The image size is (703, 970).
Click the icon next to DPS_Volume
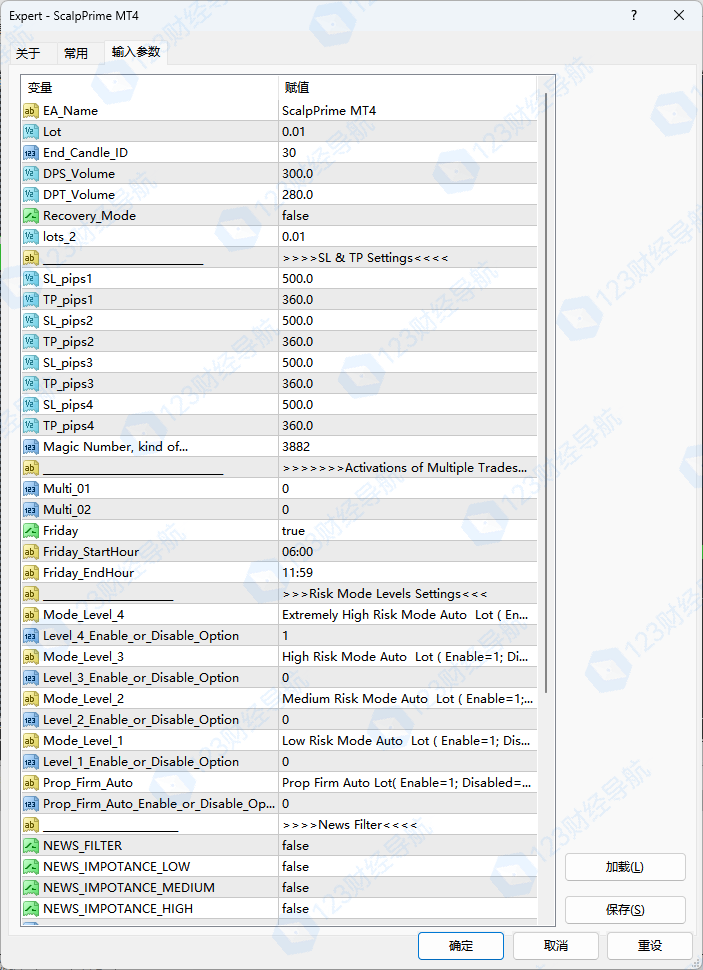pyautogui.click(x=31, y=174)
